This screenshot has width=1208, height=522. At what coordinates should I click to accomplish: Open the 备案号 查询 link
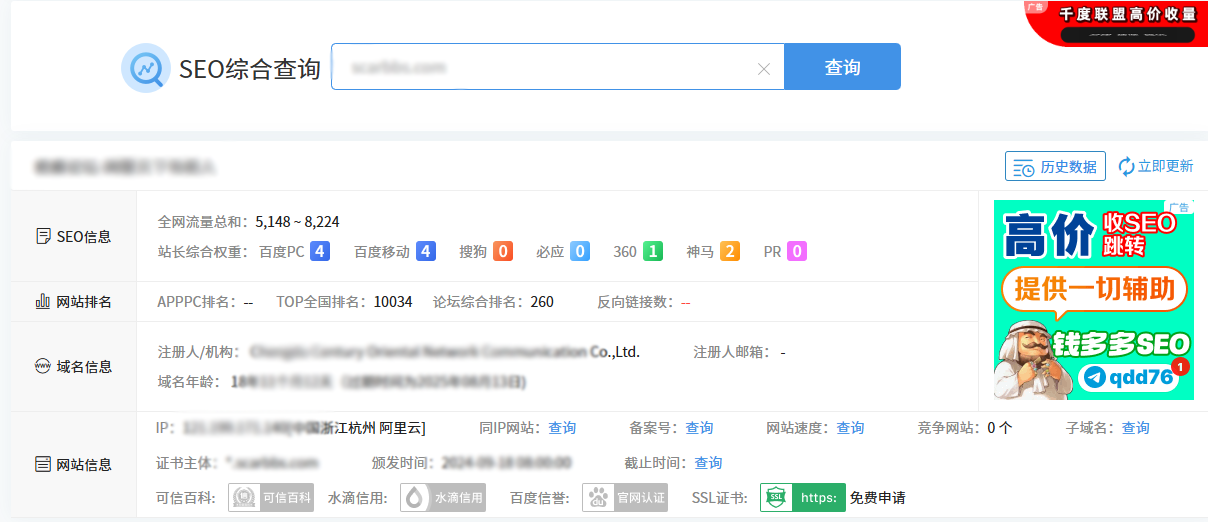tap(699, 428)
